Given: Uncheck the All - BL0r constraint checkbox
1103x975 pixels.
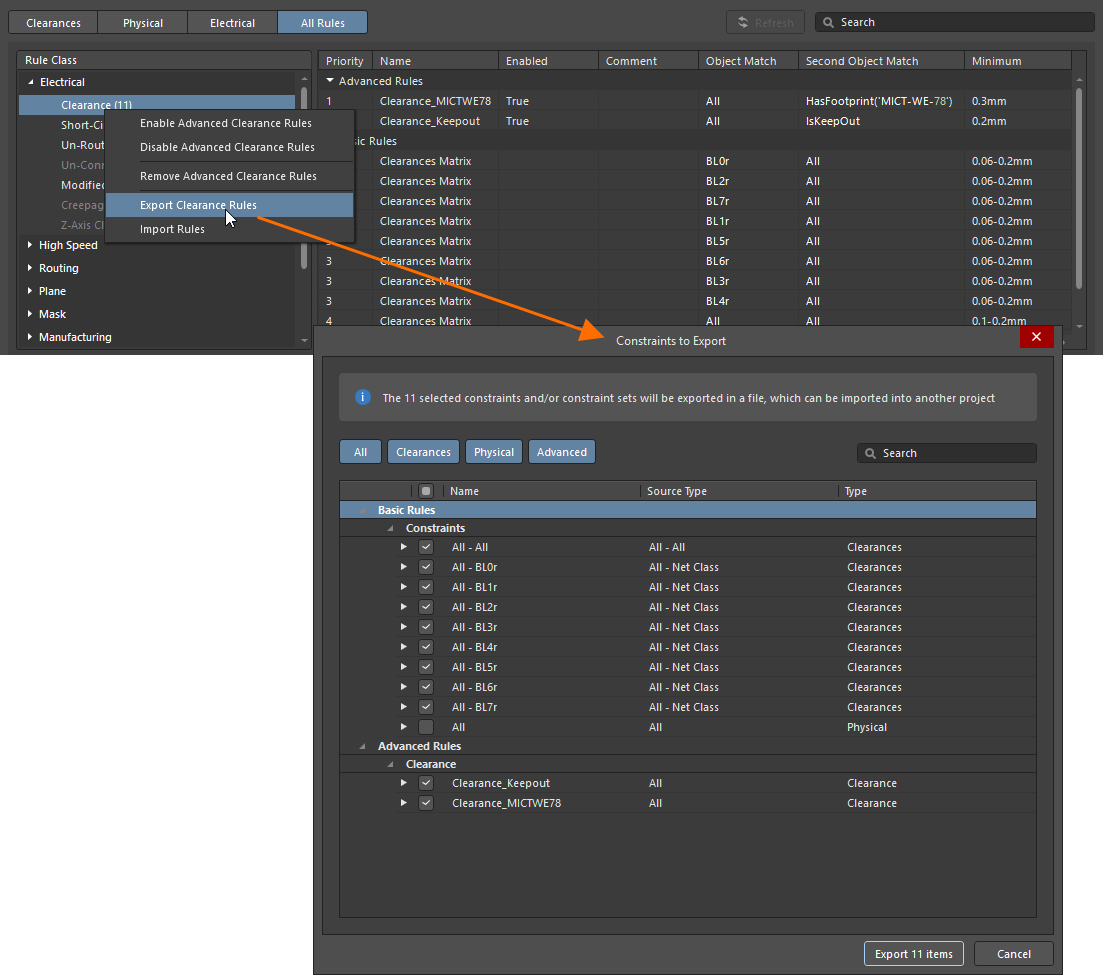Looking at the screenshot, I should tap(426, 567).
